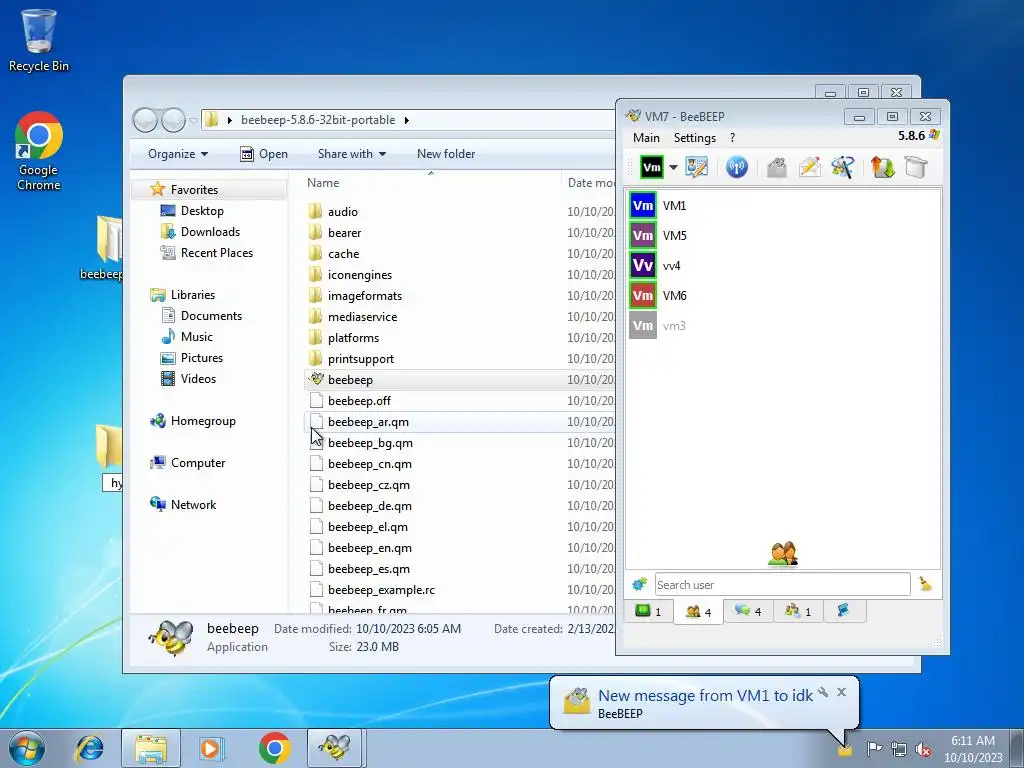The width and height of the screenshot is (1024, 768).
Task: Click New folder in Explorer toolbar
Action: coord(446,154)
